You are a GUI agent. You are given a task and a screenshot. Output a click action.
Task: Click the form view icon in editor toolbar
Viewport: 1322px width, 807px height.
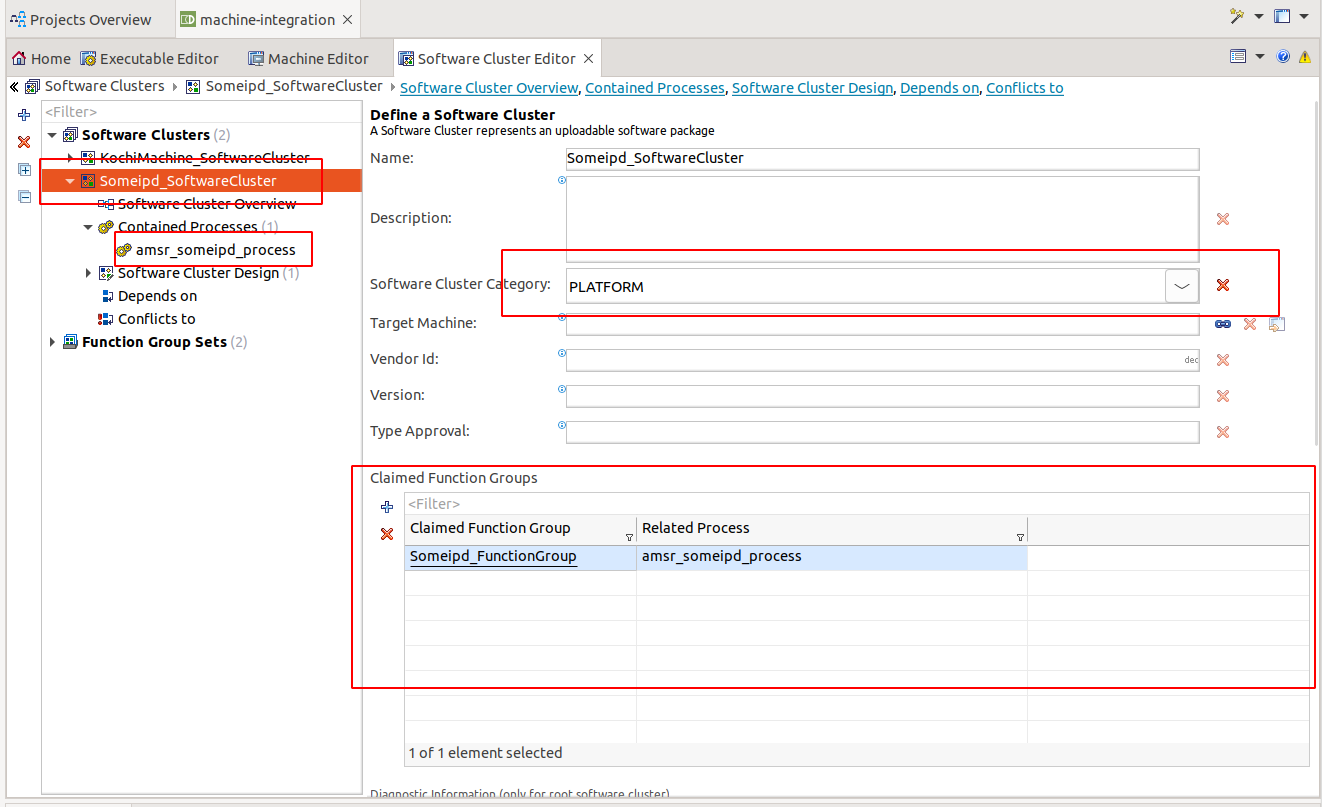pyautogui.click(x=1238, y=57)
